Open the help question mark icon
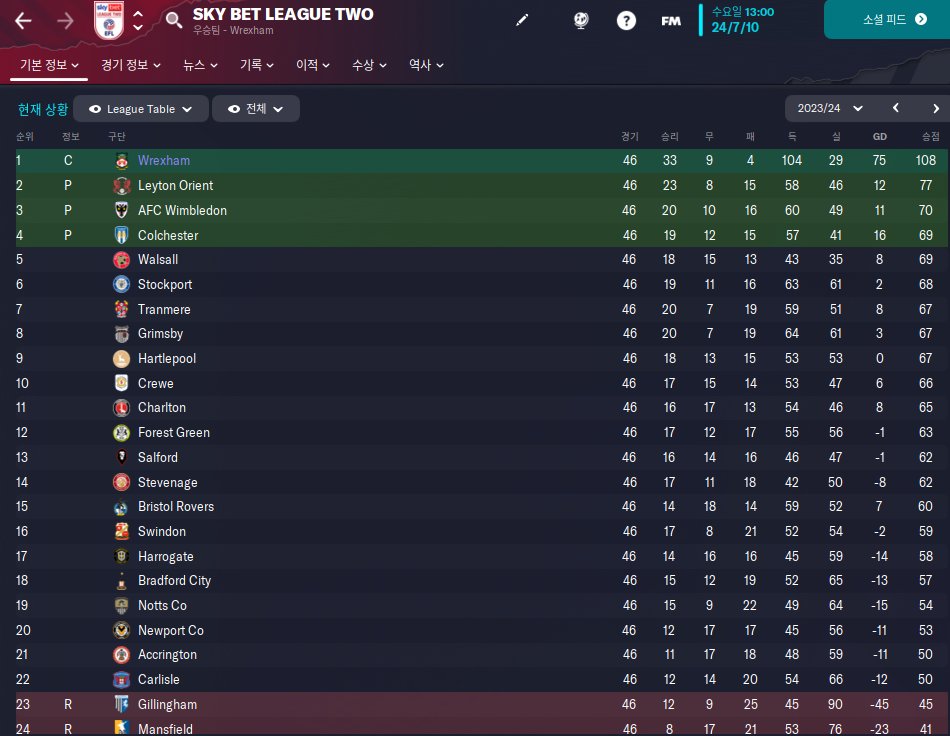Viewport: 950px width, 736px height. pyautogui.click(x=626, y=21)
